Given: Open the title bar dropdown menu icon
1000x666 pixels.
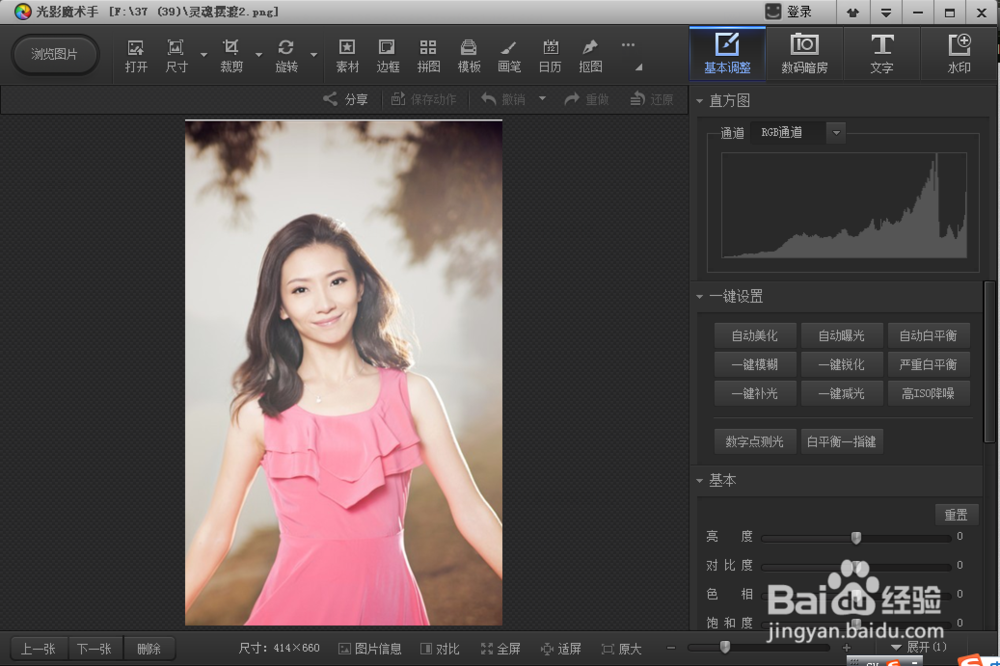Looking at the screenshot, I should tap(886, 12).
